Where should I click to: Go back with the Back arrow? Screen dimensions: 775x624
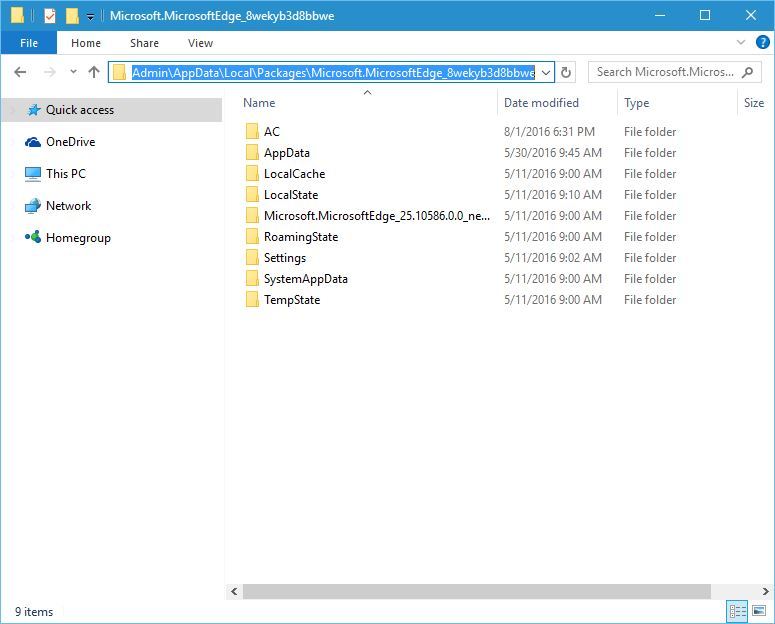click(x=20, y=72)
